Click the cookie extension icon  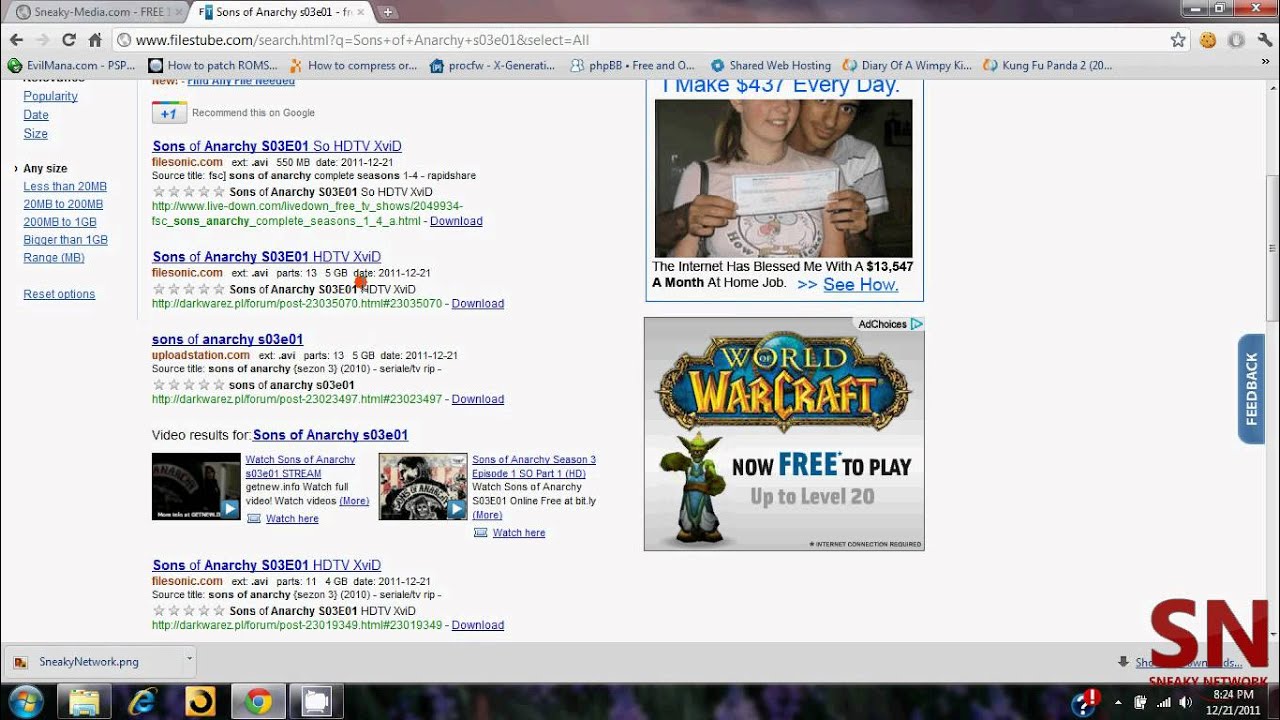pos(1208,40)
